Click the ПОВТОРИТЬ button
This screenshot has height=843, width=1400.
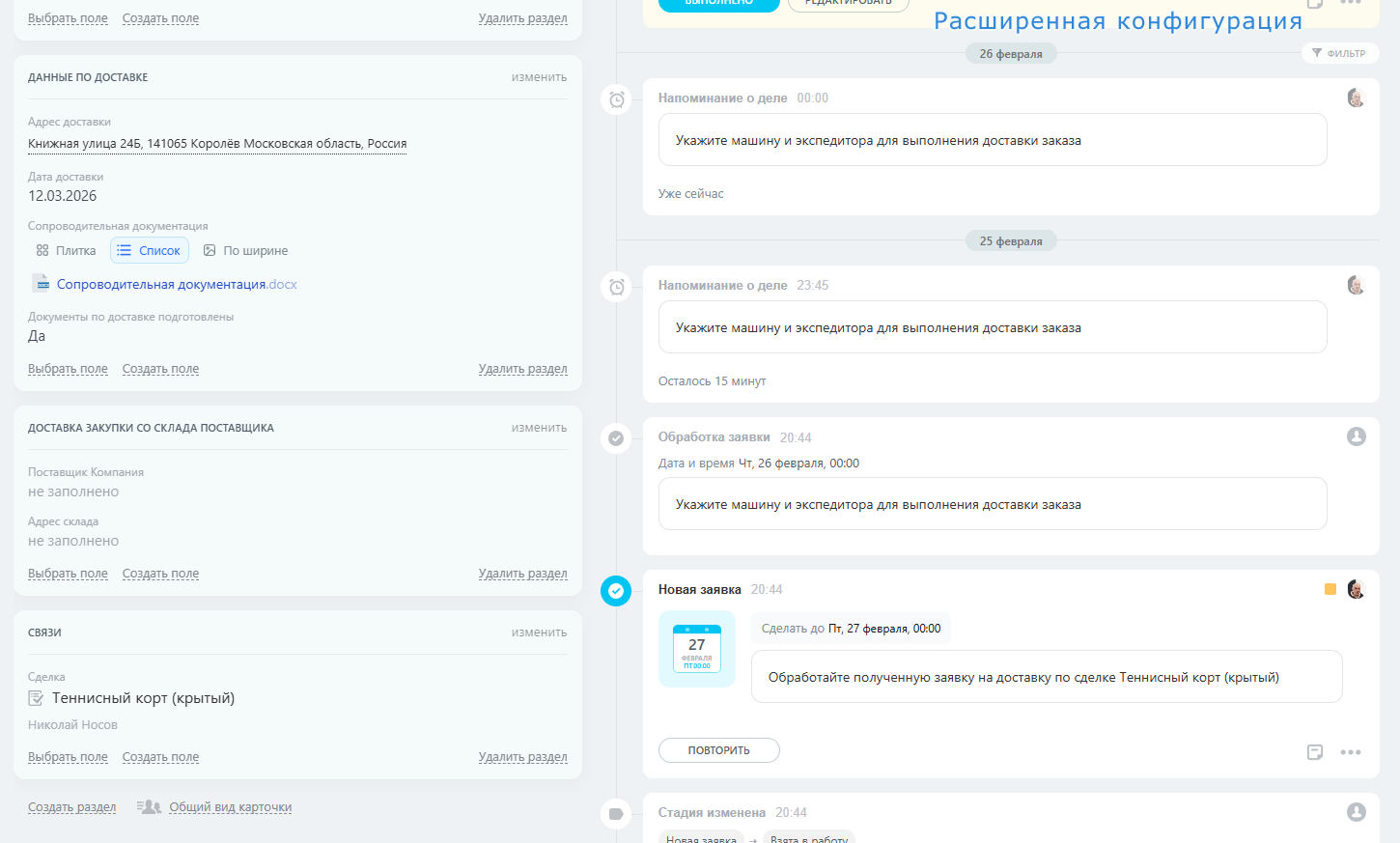coord(719,750)
